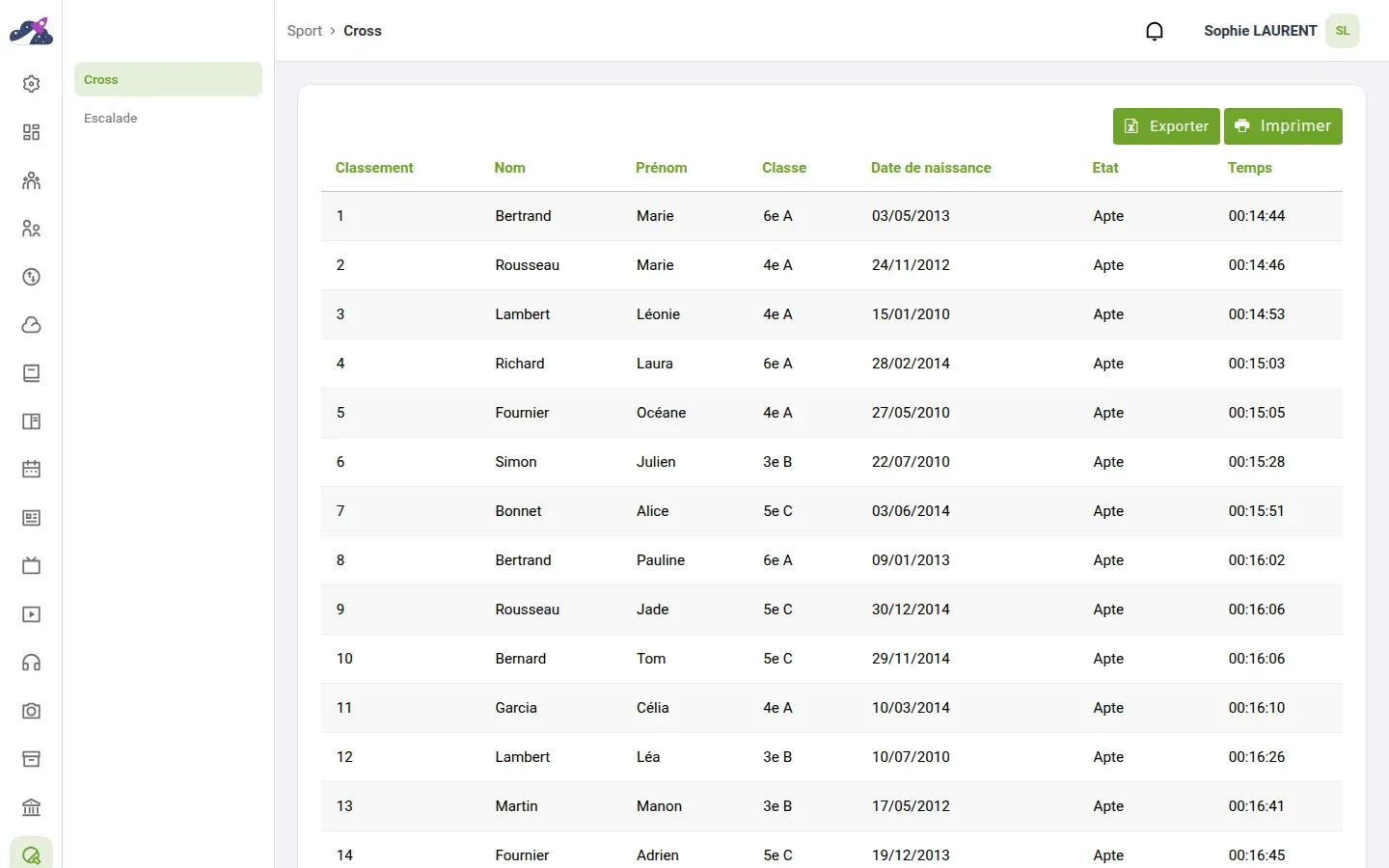Open the camera icon in sidebar
Viewport: 1389px width, 868px height.
(x=31, y=711)
